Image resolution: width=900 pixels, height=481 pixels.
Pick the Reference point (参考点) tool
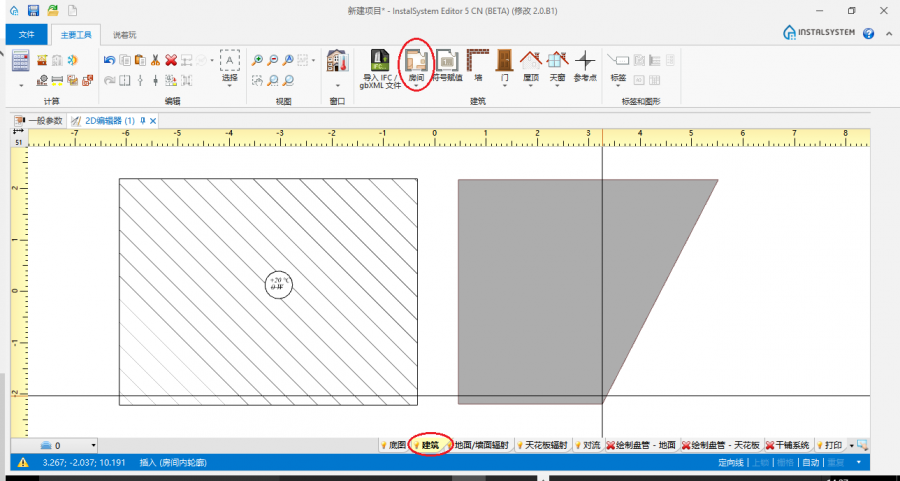(x=585, y=64)
